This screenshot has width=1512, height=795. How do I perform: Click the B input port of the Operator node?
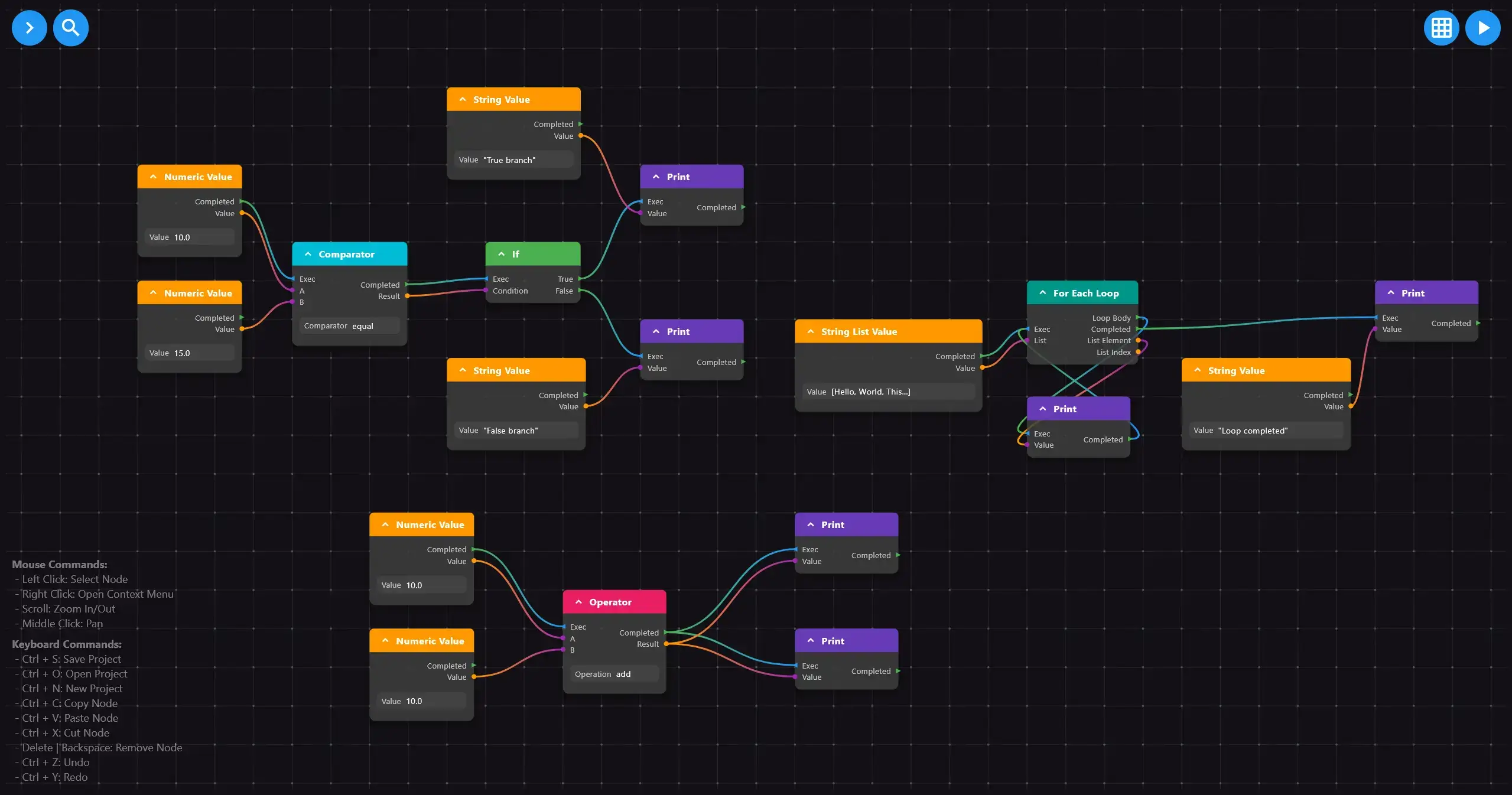coord(563,650)
